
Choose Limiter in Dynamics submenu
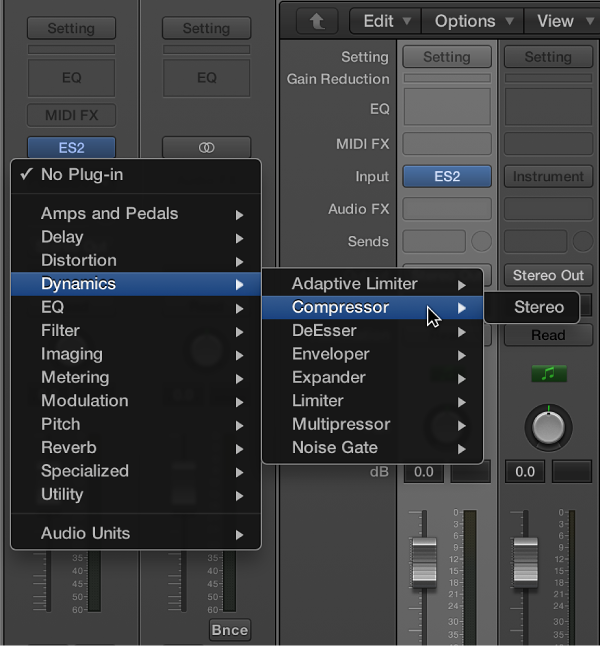(372, 401)
